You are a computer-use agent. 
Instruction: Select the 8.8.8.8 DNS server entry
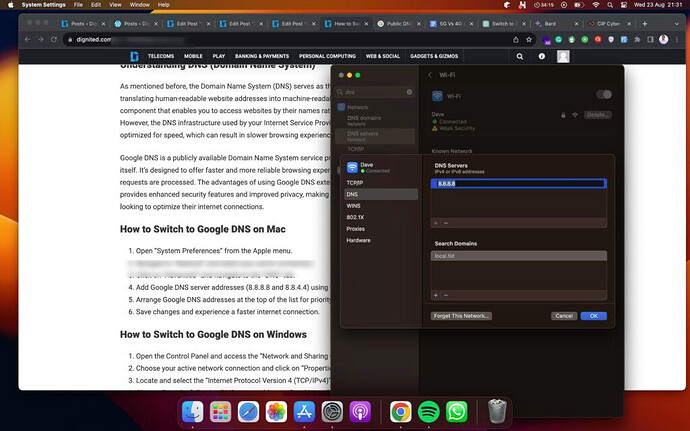519,184
